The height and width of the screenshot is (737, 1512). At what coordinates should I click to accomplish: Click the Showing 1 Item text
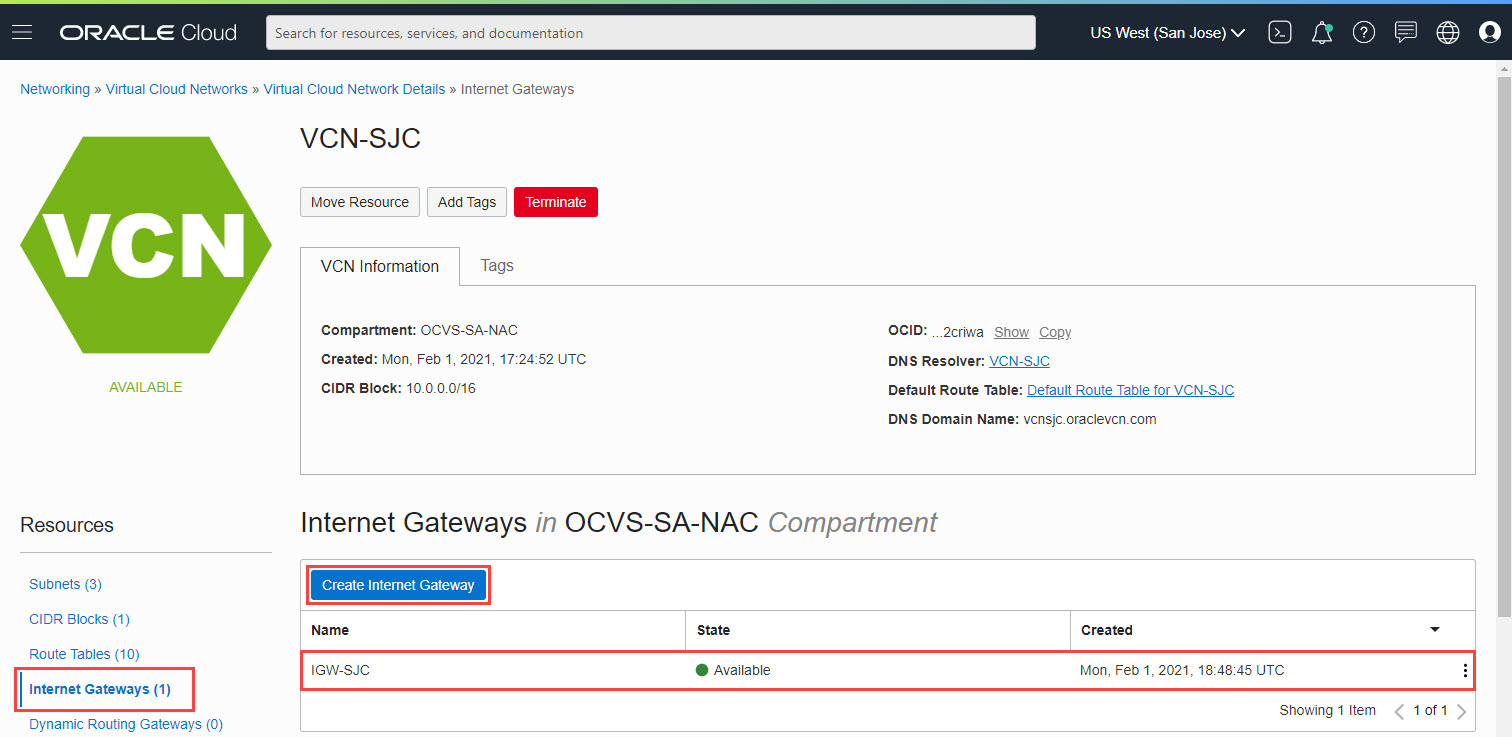1328,711
